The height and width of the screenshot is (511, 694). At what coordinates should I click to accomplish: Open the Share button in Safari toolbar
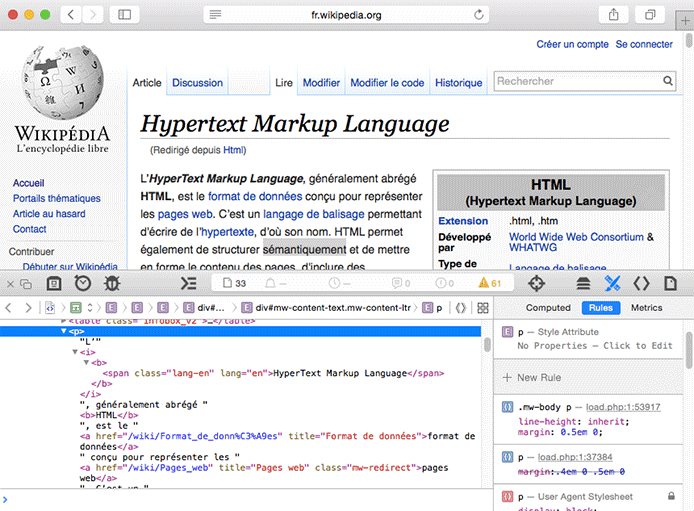613,15
